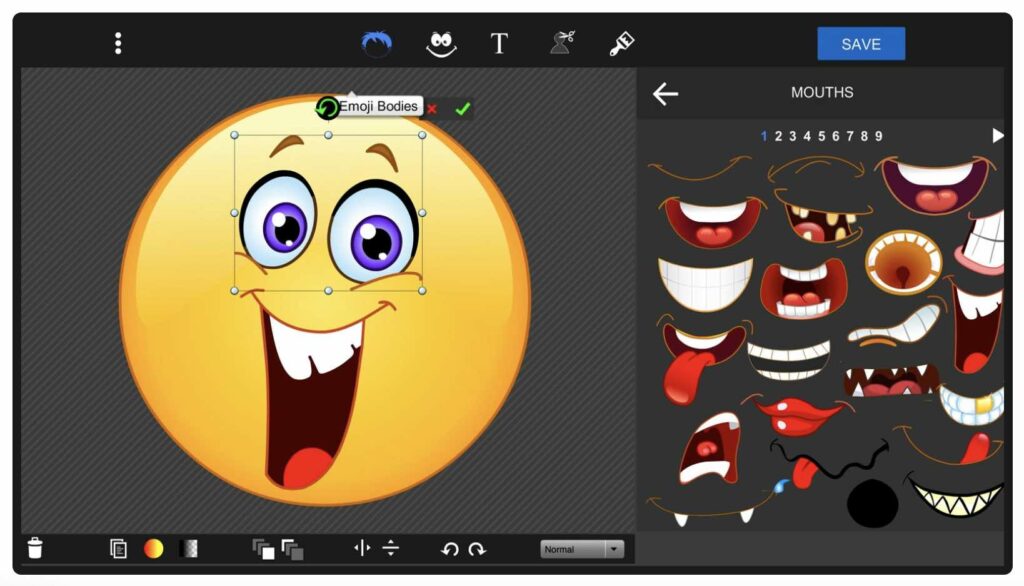This screenshot has width=1024, height=586.
Task: Open mouths page 4
Action: pos(807,136)
